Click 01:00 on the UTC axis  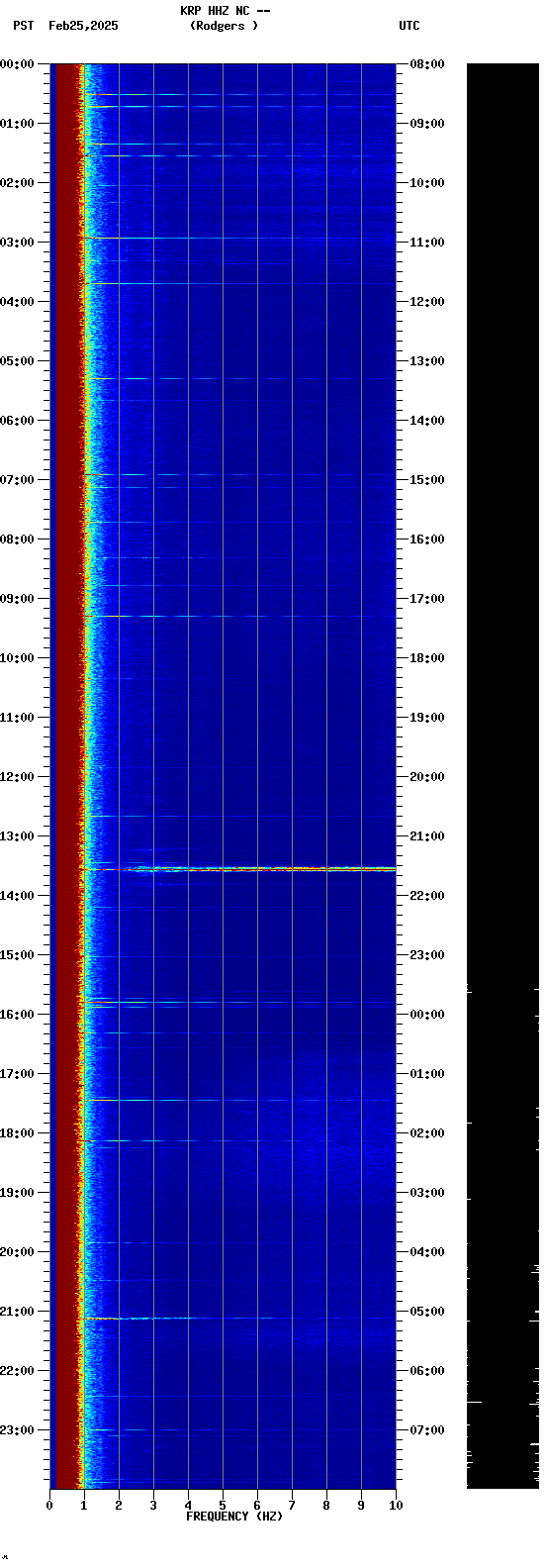click(x=427, y=1074)
